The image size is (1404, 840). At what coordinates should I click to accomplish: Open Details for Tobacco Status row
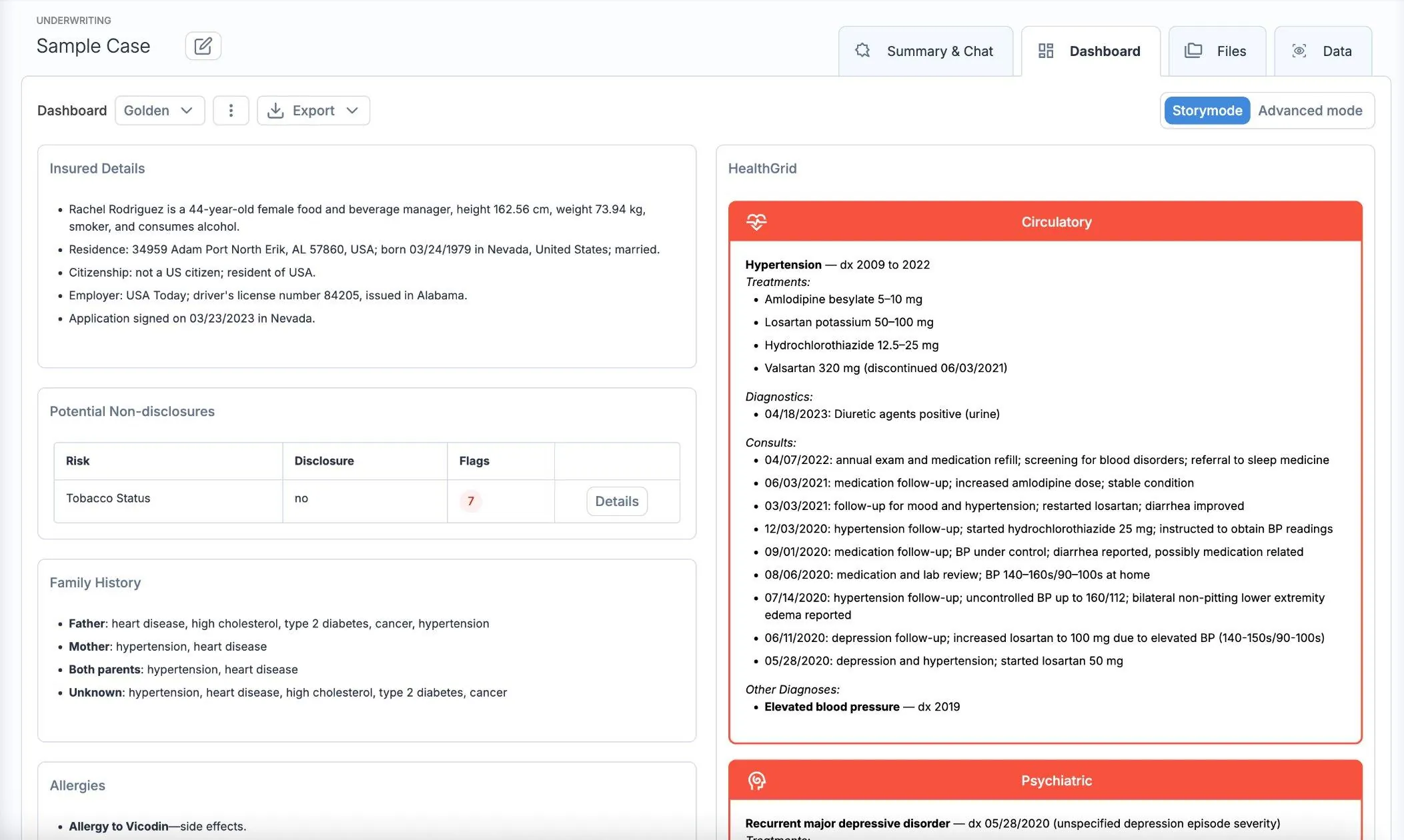point(616,501)
